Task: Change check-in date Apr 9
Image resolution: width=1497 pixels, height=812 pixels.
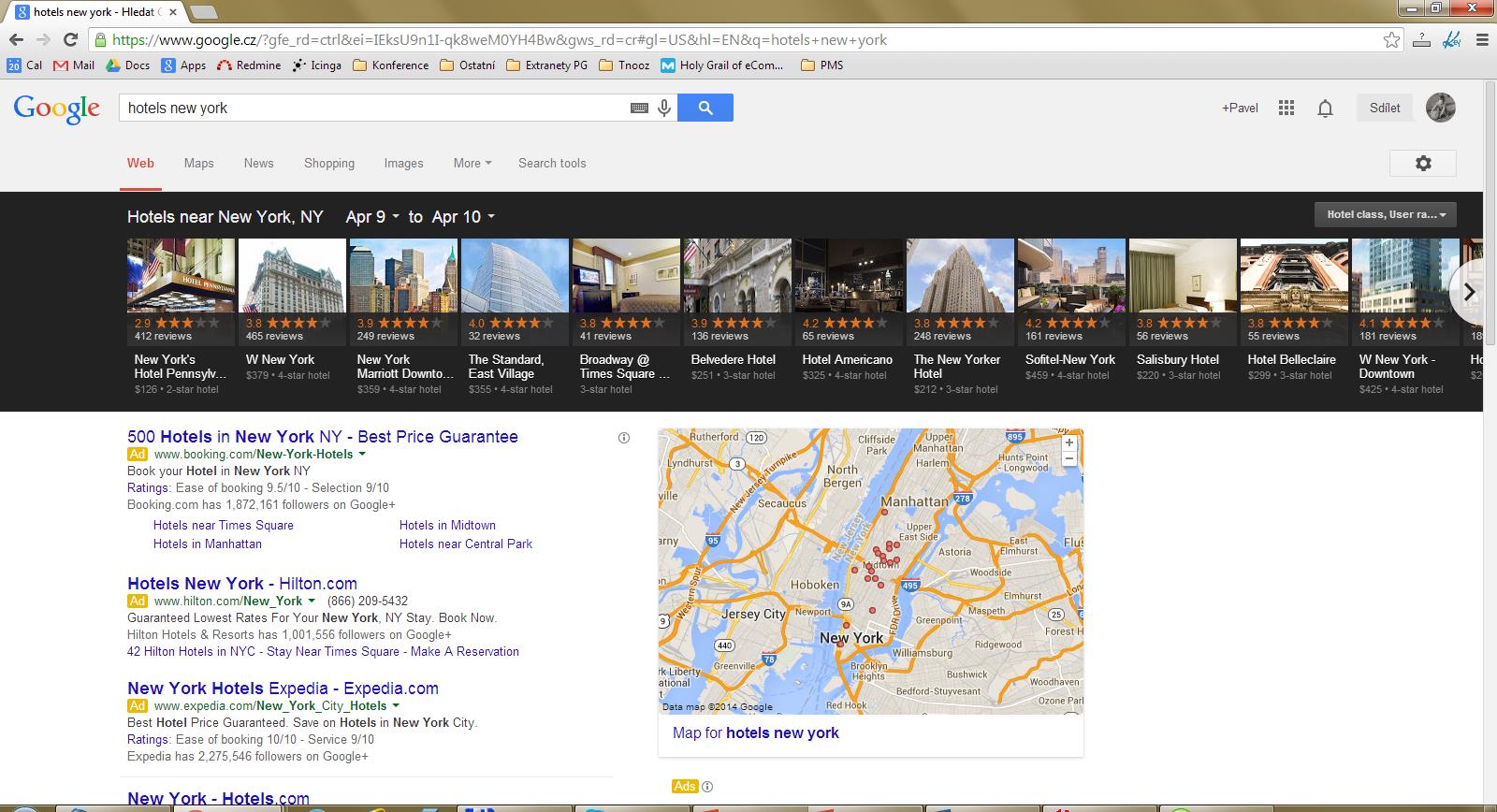Action: click(373, 217)
